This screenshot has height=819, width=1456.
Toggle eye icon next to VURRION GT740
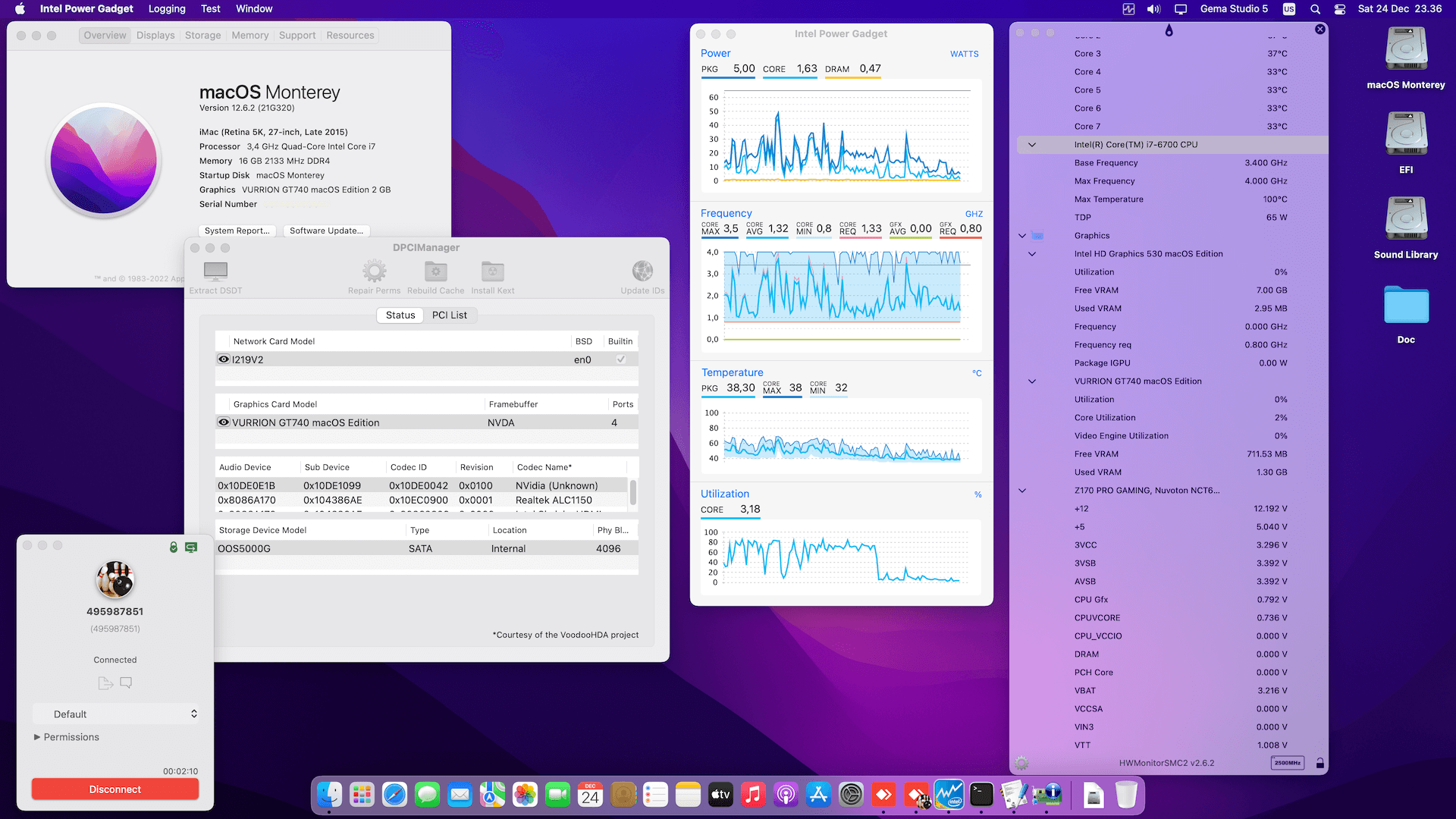pos(224,422)
